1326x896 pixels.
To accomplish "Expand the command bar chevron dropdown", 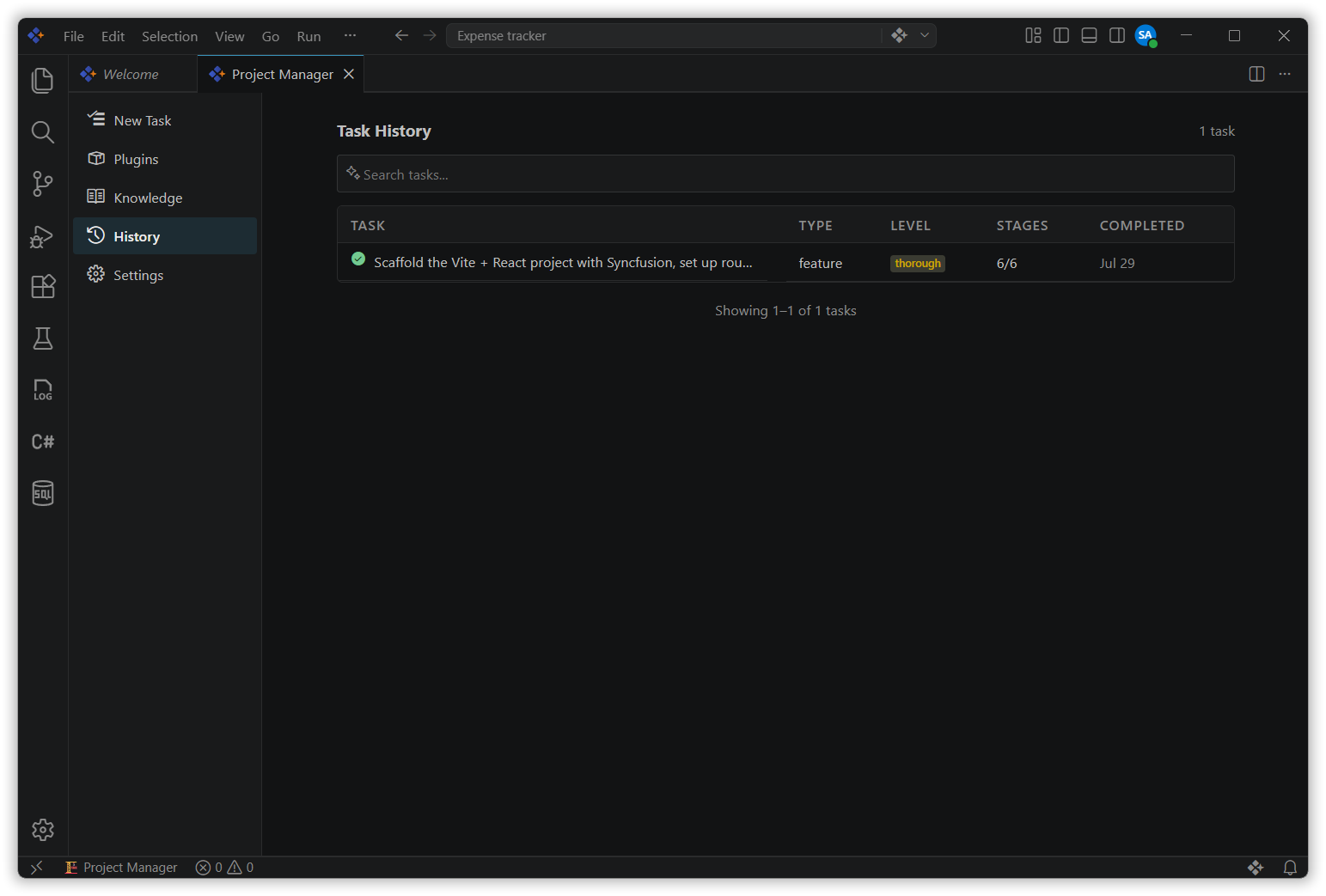I will (x=925, y=35).
